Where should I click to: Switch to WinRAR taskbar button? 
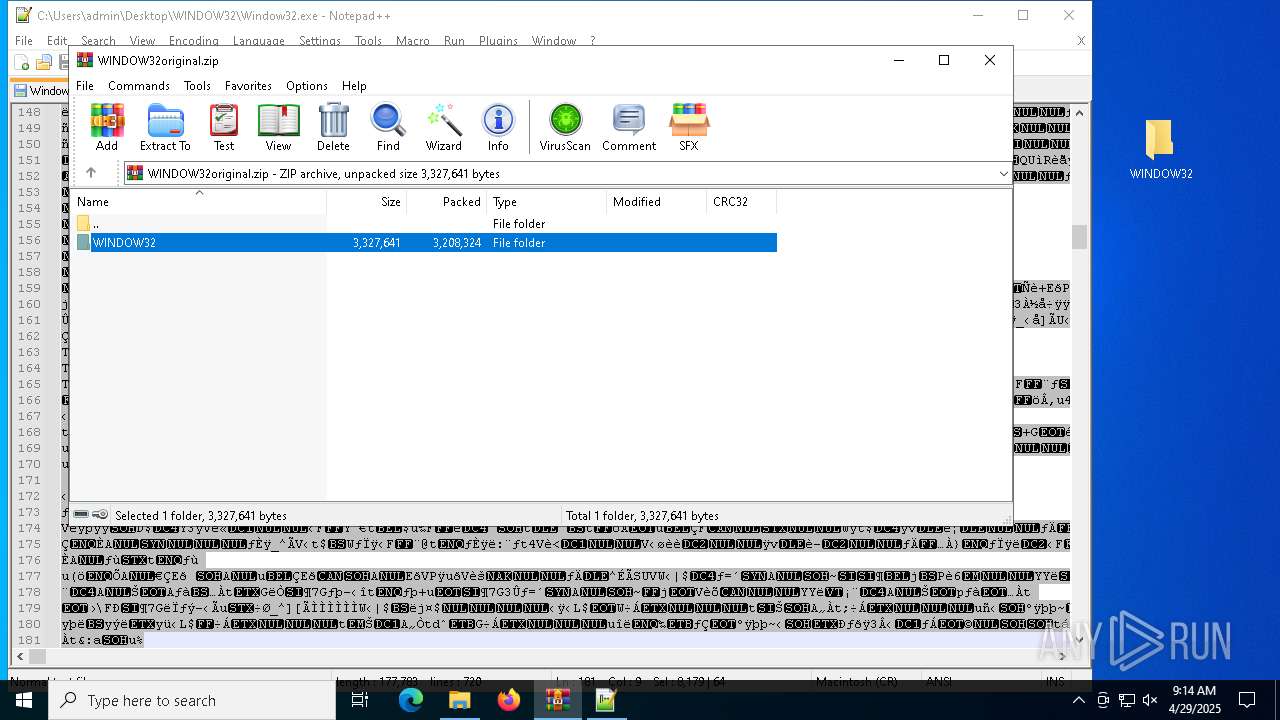[557, 700]
